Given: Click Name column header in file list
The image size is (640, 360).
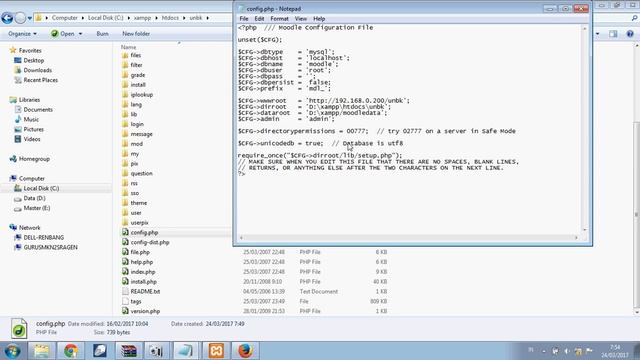Looking at the screenshot, I should [x=129, y=47].
